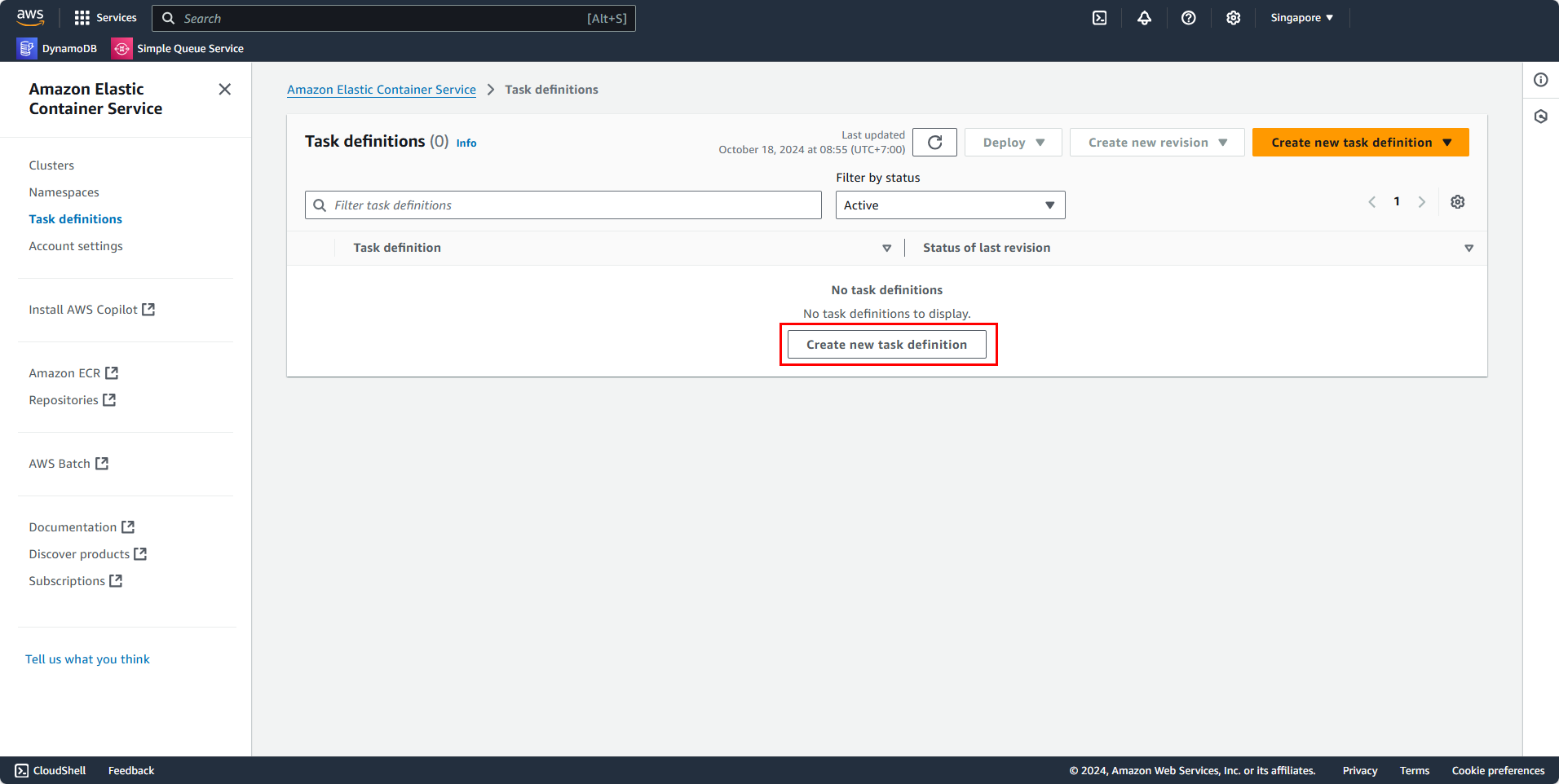Close the ECS navigation sidebar
Screen dimensions: 1559x784
tap(225, 89)
